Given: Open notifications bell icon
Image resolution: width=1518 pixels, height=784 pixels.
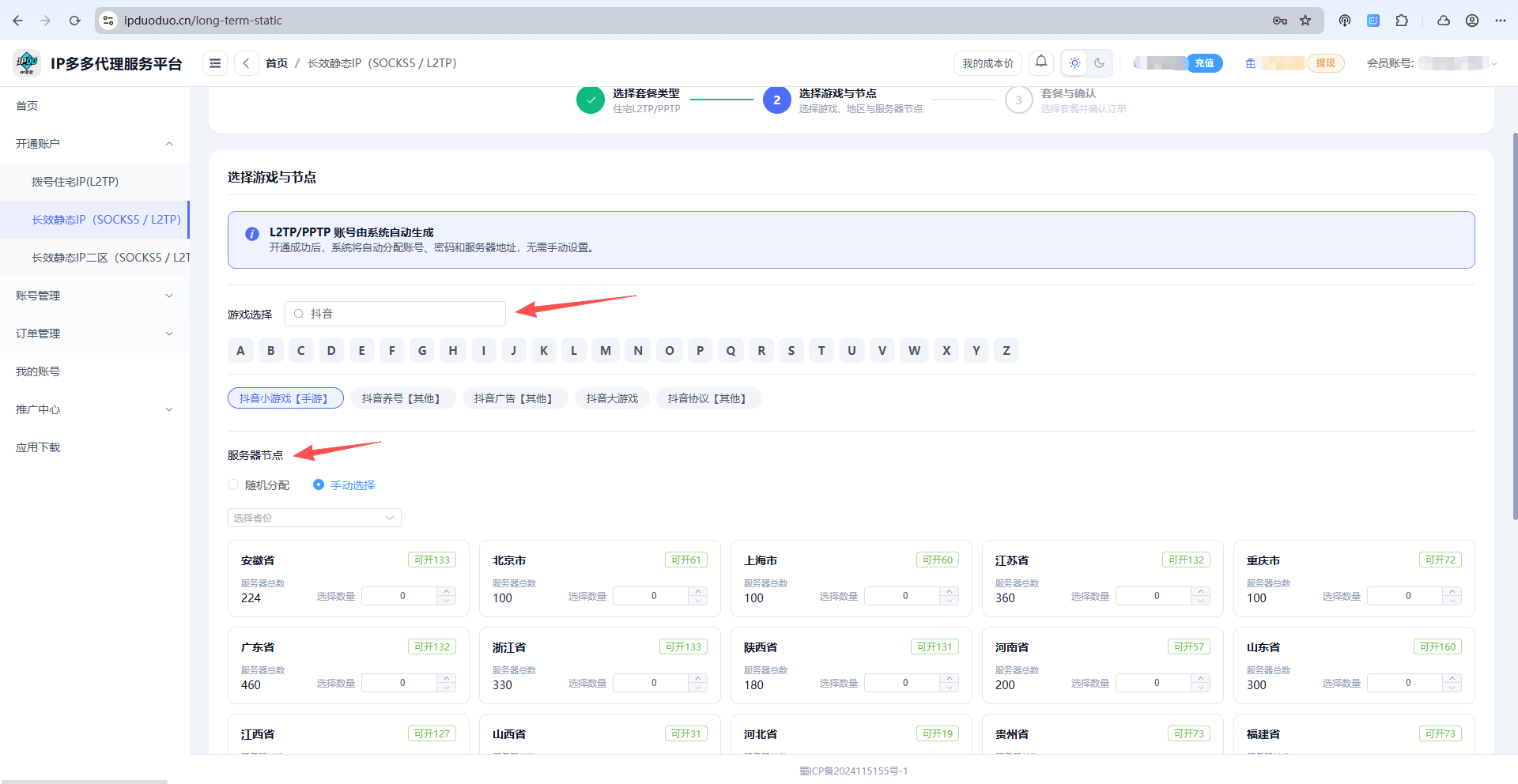Looking at the screenshot, I should (1041, 62).
